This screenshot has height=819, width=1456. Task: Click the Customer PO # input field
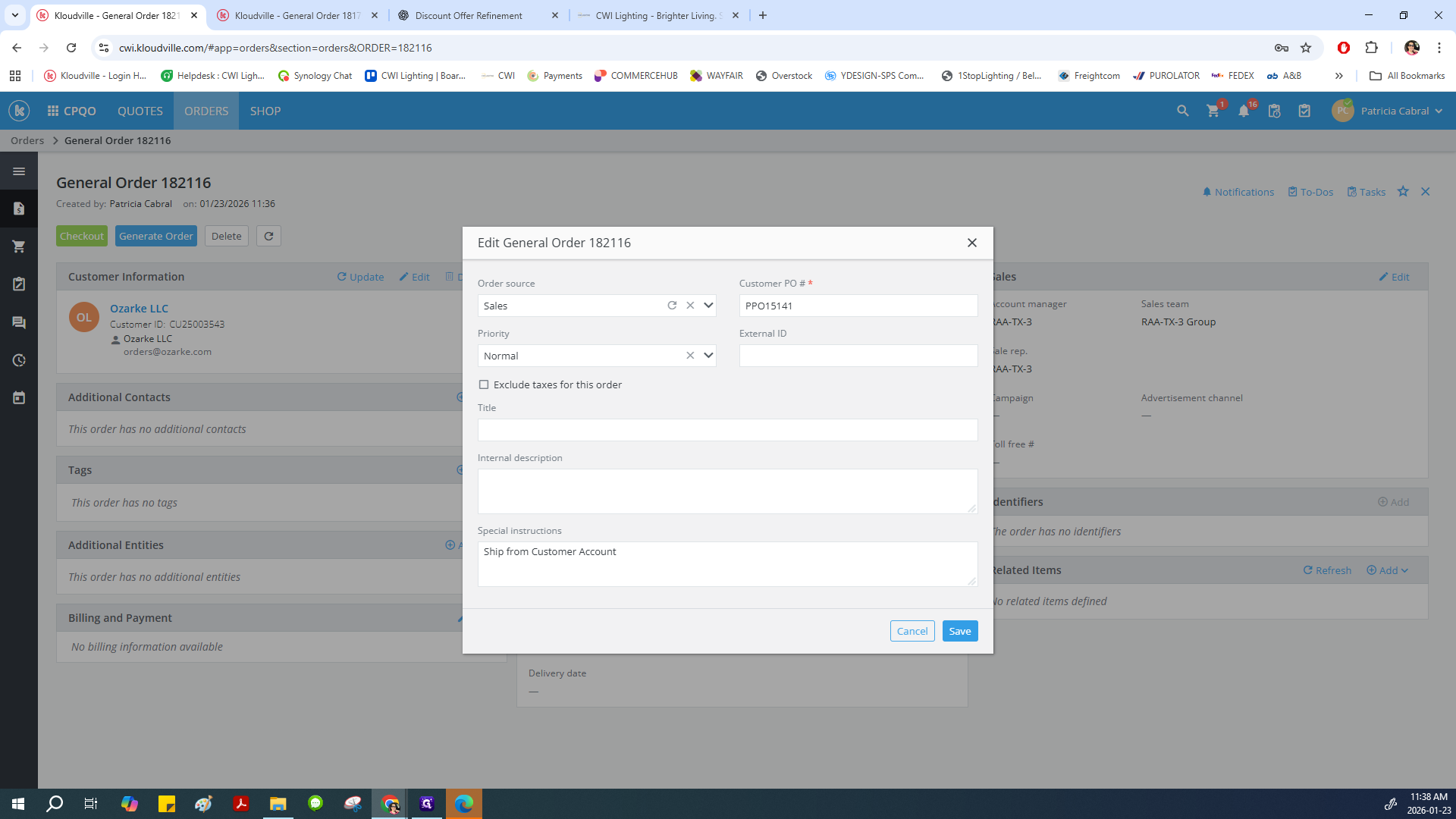pos(858,306)
